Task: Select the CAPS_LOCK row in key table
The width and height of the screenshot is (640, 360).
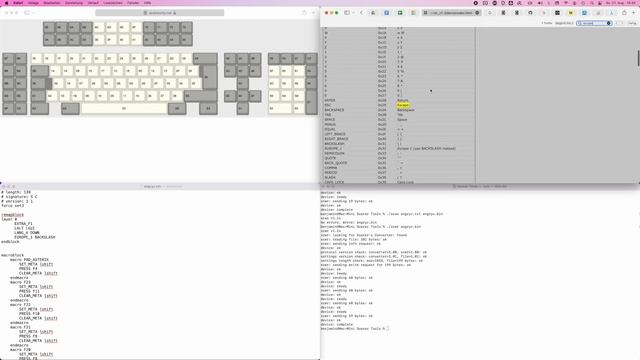Action: (x=399, y=182)
